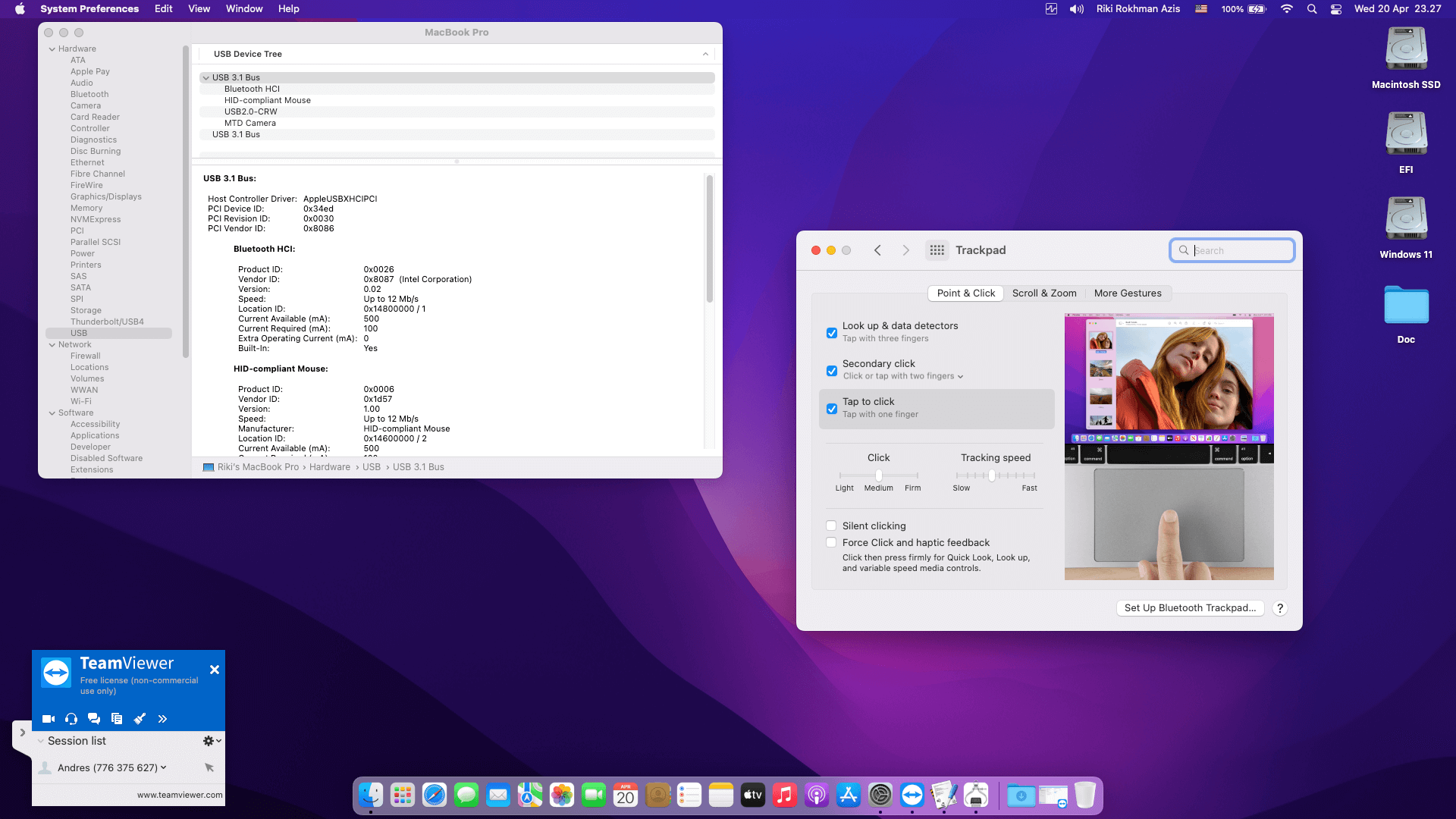Open Podcasts from the Dock
Image resolution: width=1456 pixels, height=819 pixels.
[817, 795]
